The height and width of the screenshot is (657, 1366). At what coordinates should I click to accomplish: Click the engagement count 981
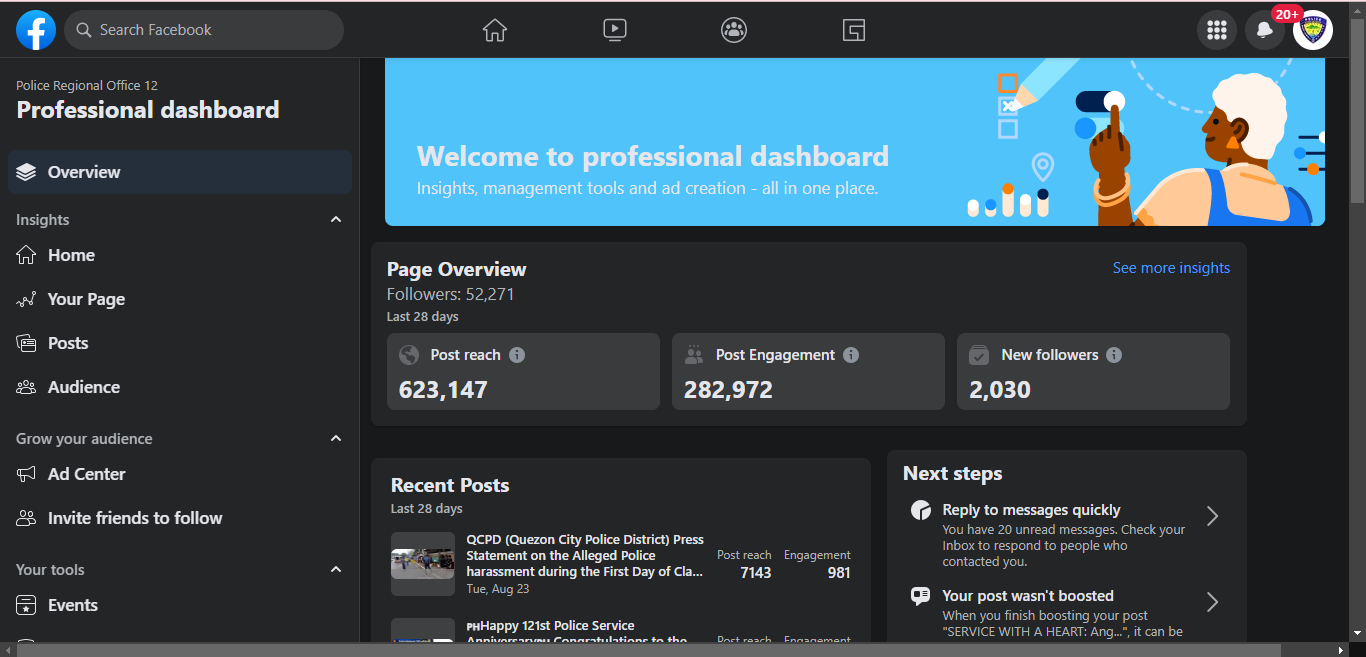pyautogui.click(x=839, y=573)
